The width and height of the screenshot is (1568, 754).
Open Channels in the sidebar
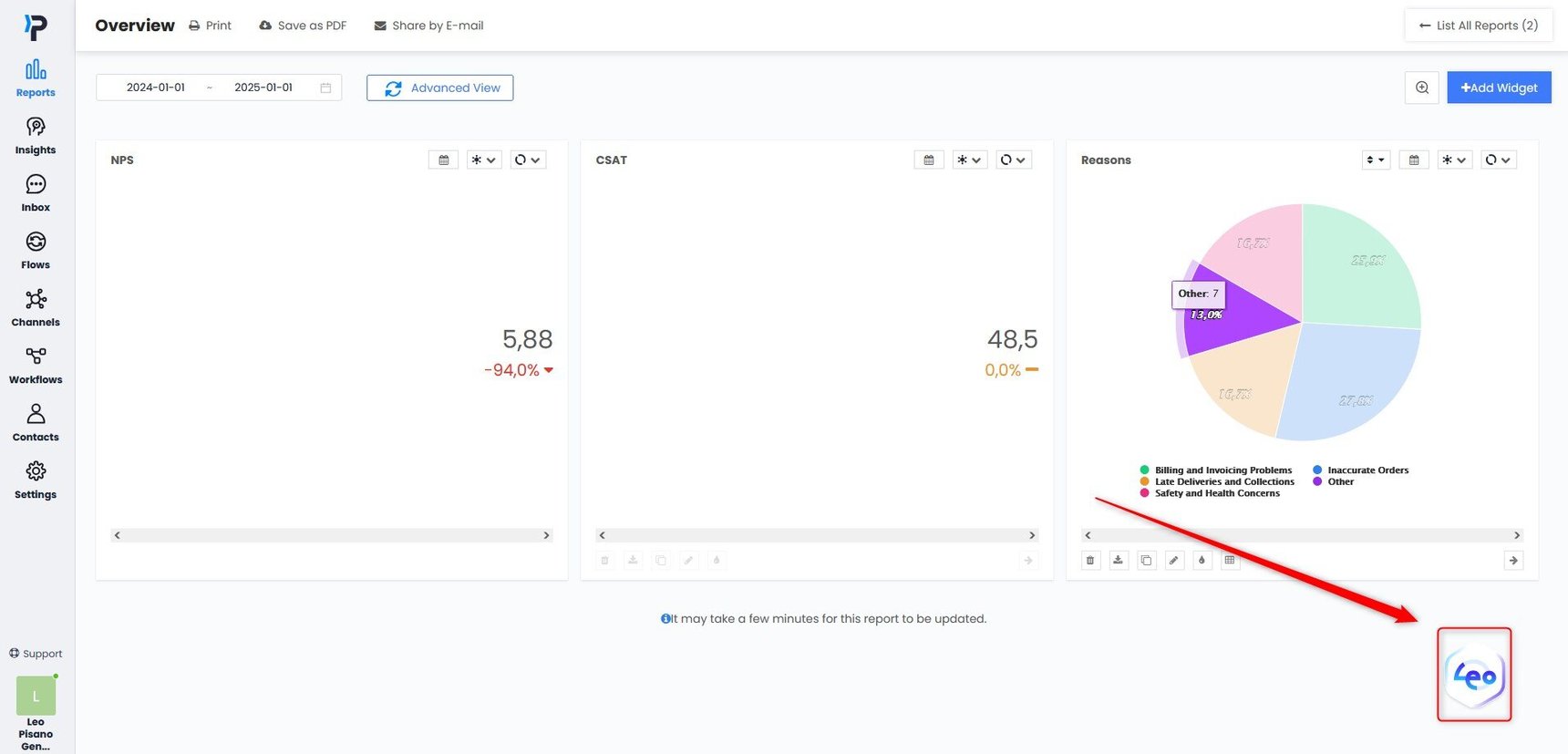click(36, 308)
